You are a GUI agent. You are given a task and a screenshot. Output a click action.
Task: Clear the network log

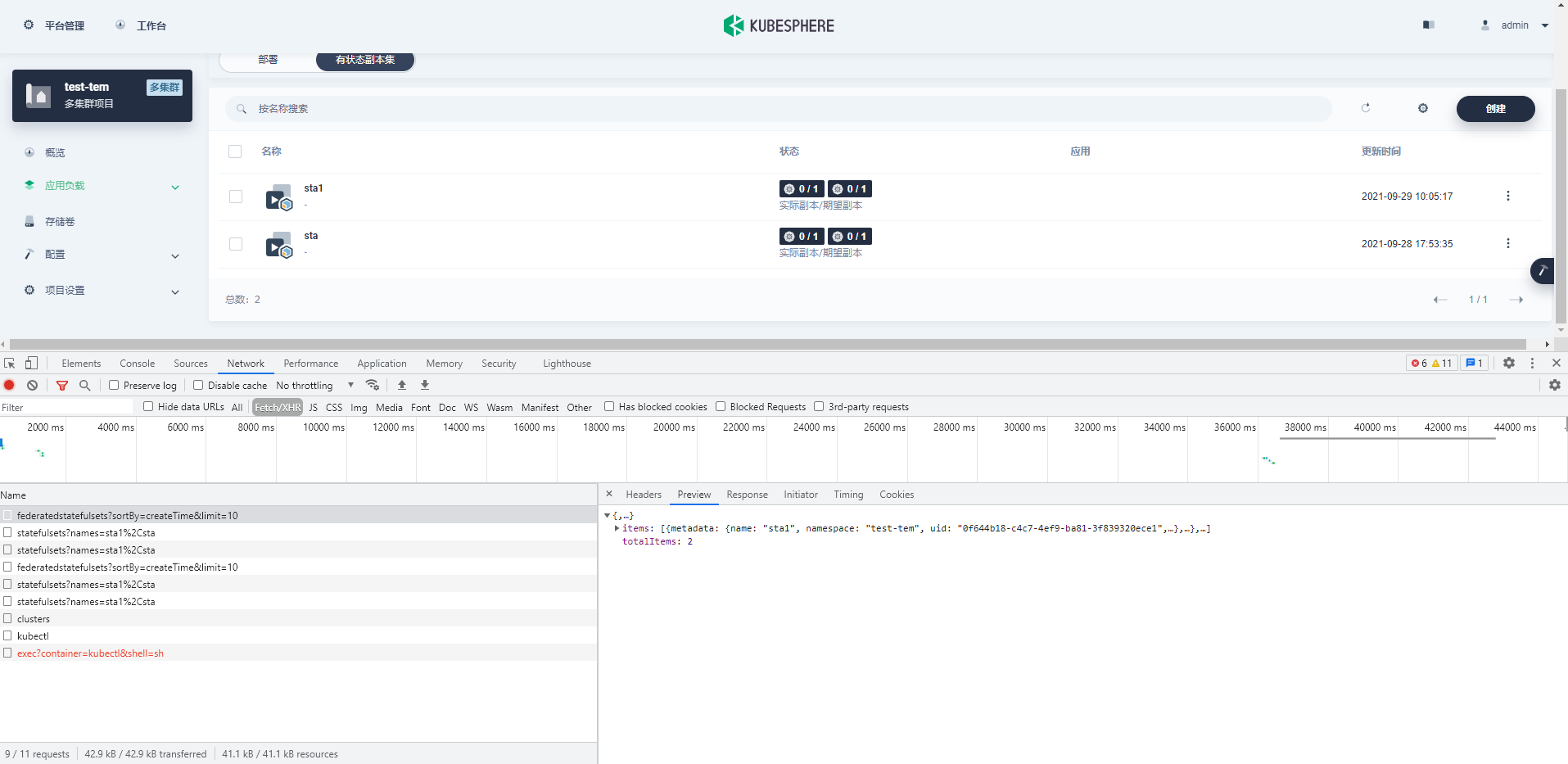click(x=32, y=385)
